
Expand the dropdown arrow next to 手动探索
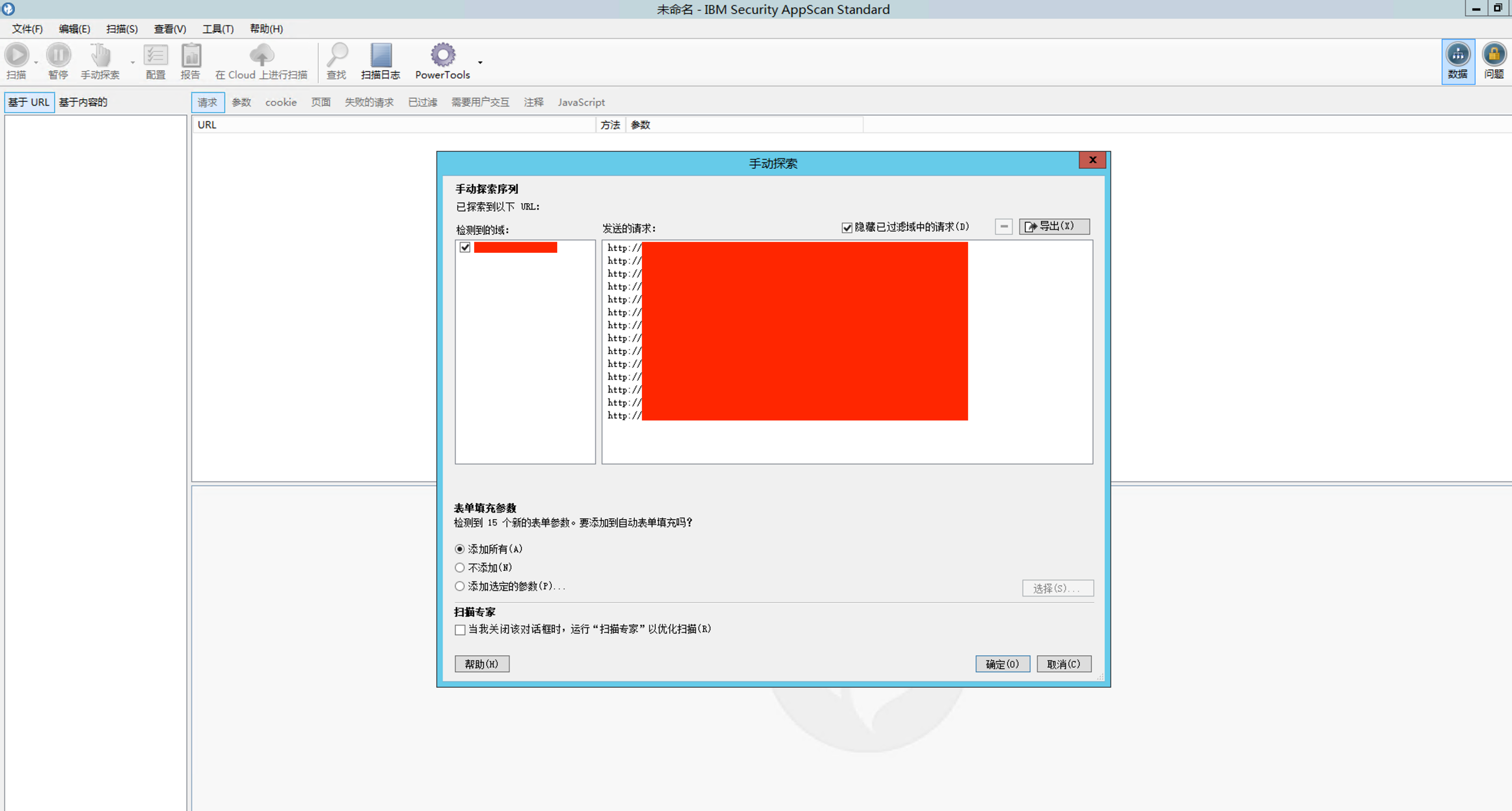click(133, 62)
